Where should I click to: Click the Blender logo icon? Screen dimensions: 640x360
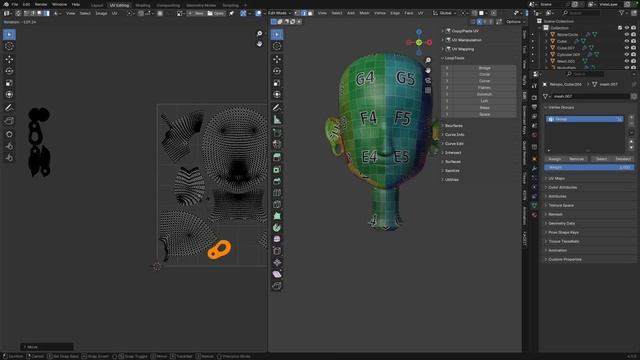[x=6, y=4]
